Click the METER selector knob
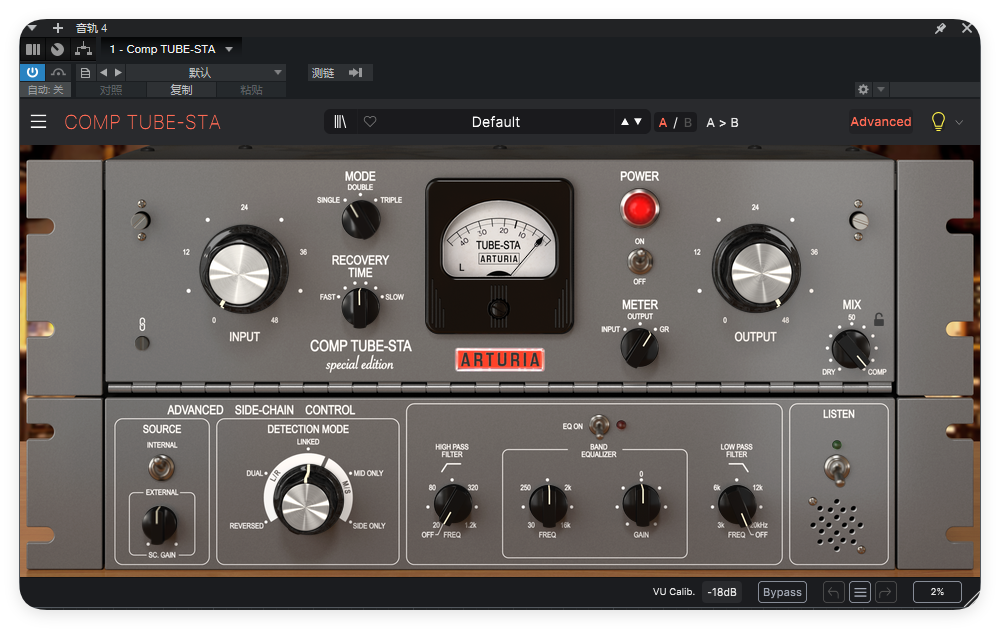 point(640,348)
